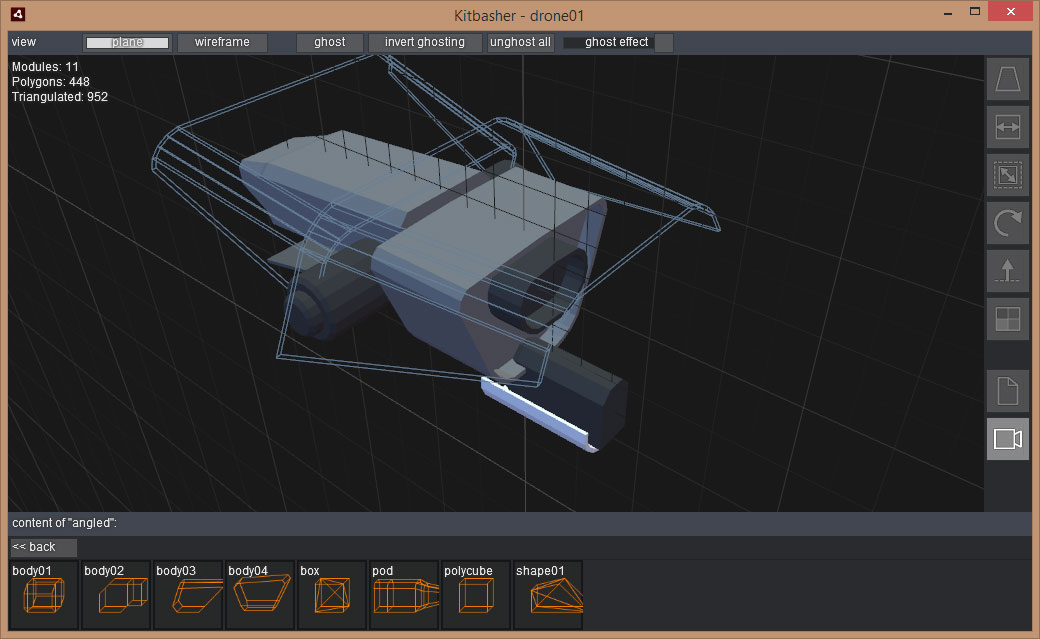Select the shape01 module thumbnail

point(549,595)
